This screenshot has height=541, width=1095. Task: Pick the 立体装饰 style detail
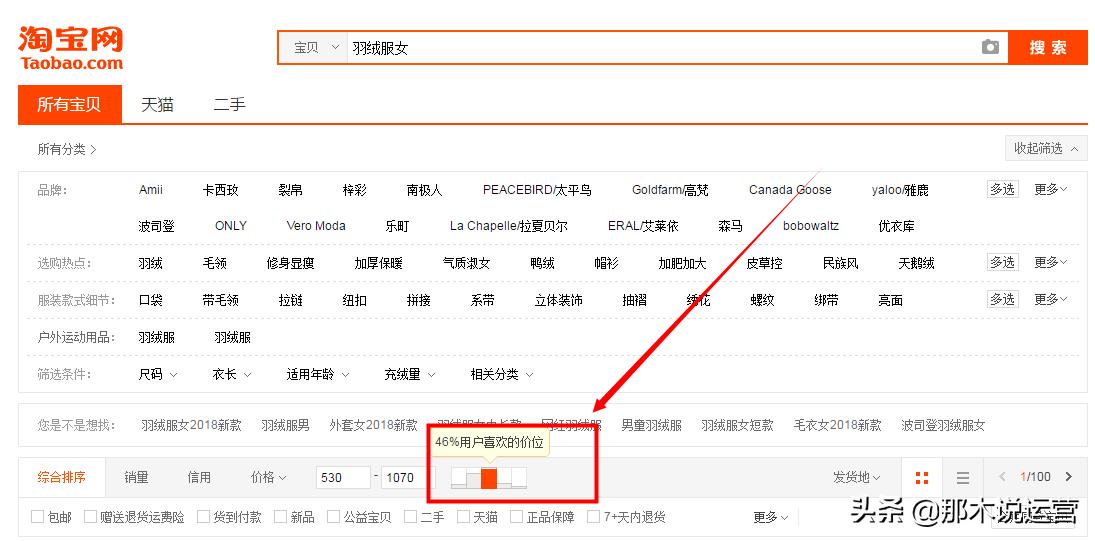[559, 300]
